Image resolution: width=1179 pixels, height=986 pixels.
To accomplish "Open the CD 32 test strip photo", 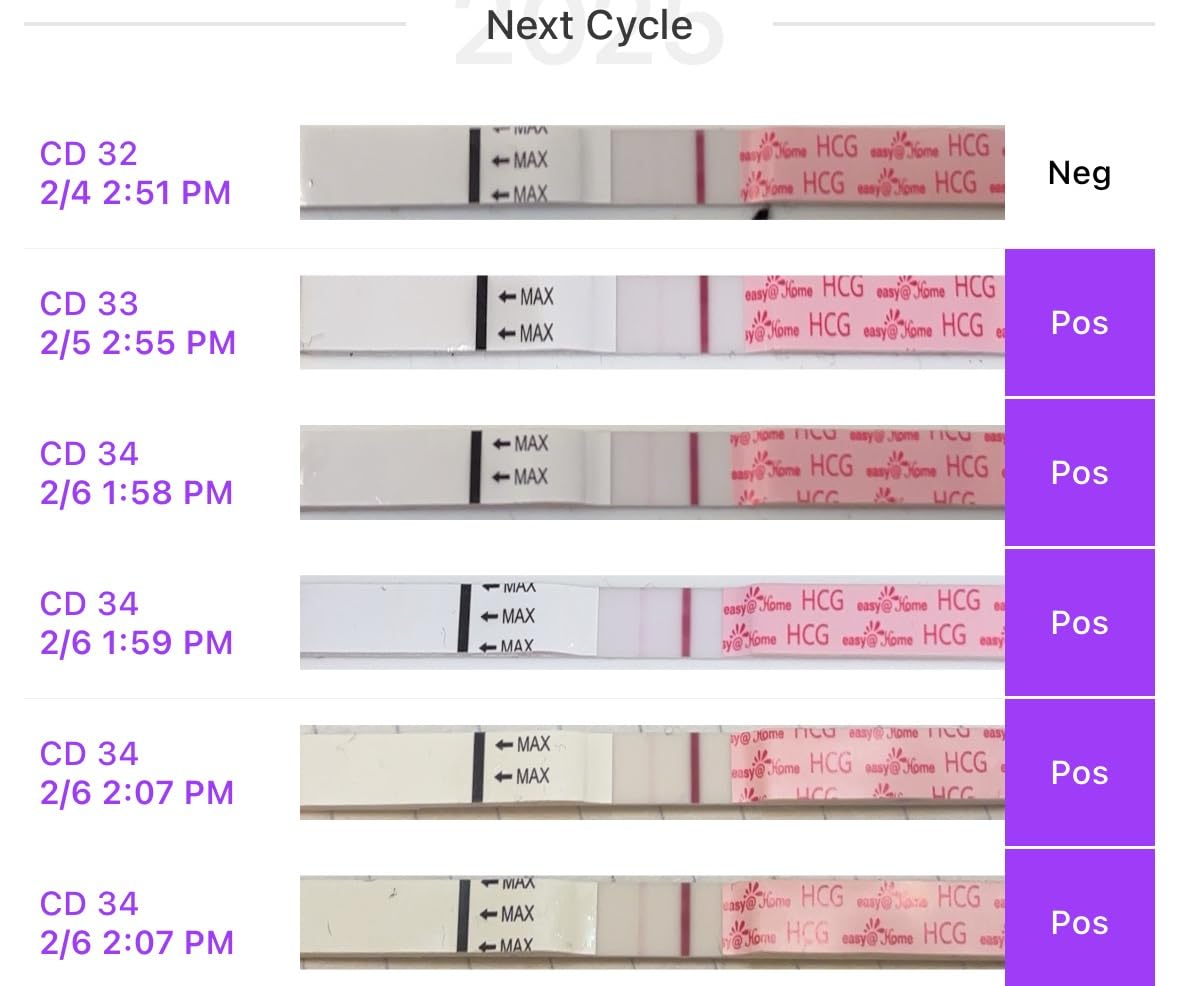I will [652, 172].
